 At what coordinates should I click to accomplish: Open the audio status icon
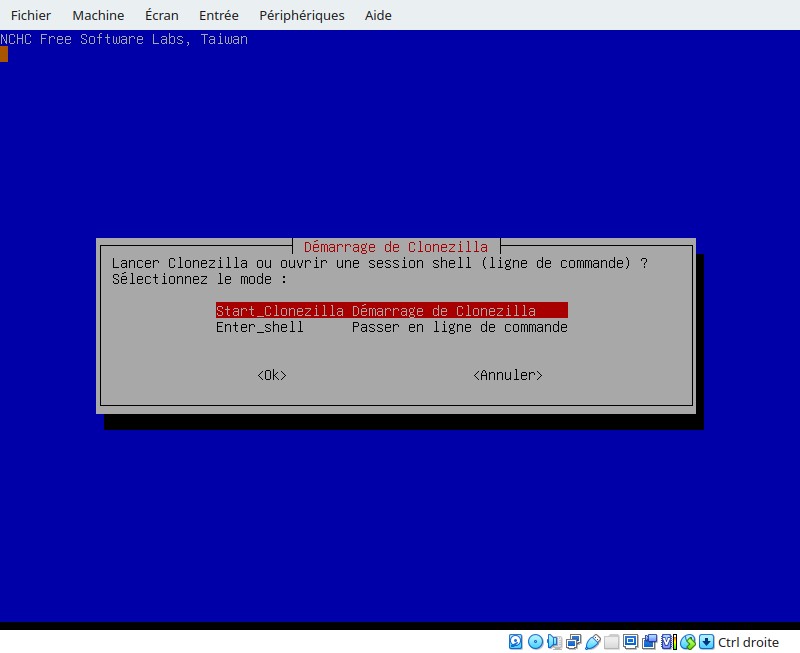coord(555,642)
